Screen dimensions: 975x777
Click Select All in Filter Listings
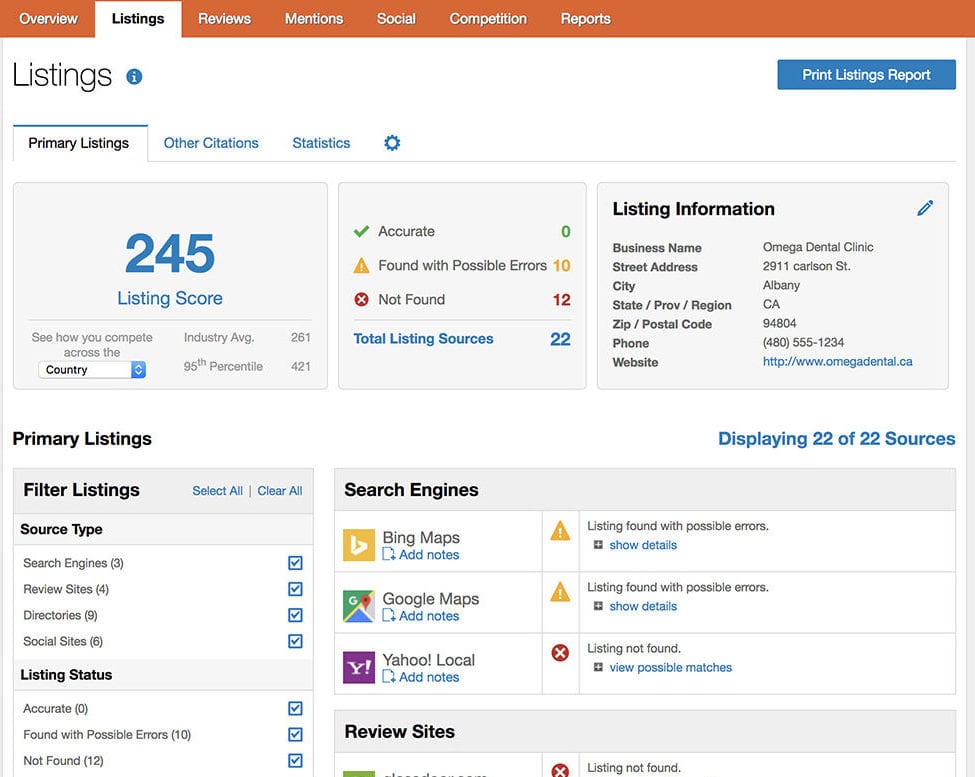(217, 490)
